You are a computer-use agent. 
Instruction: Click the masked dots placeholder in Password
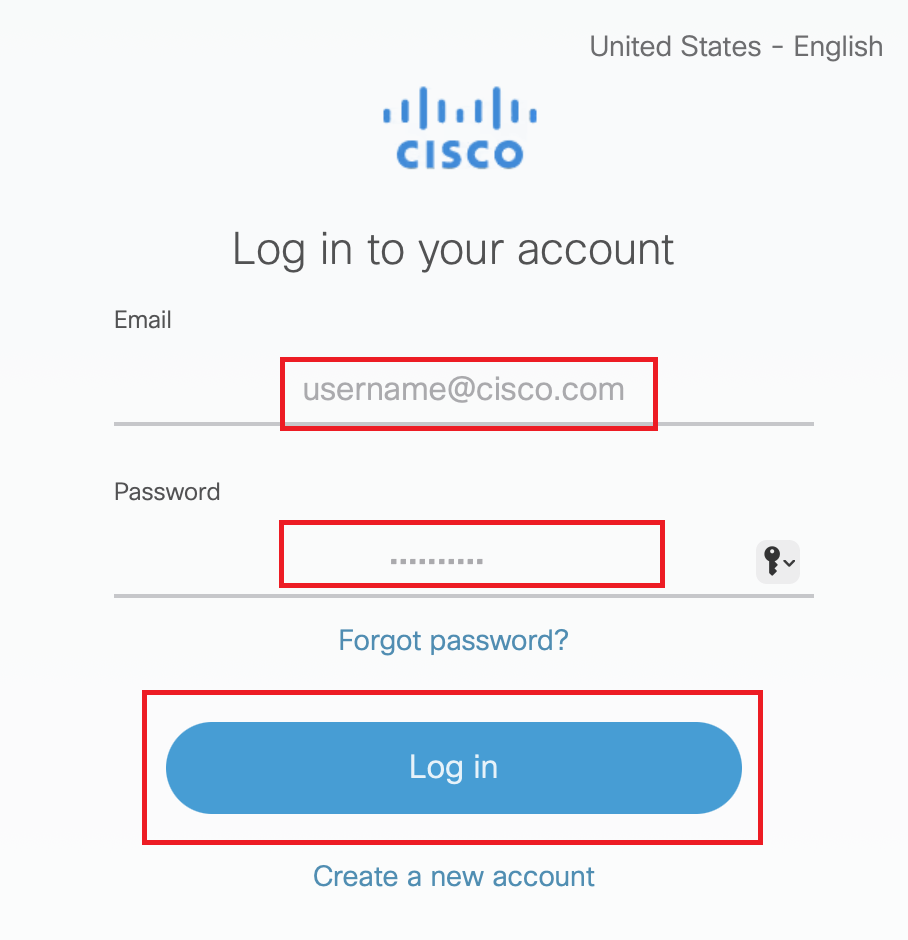(437, 560)
